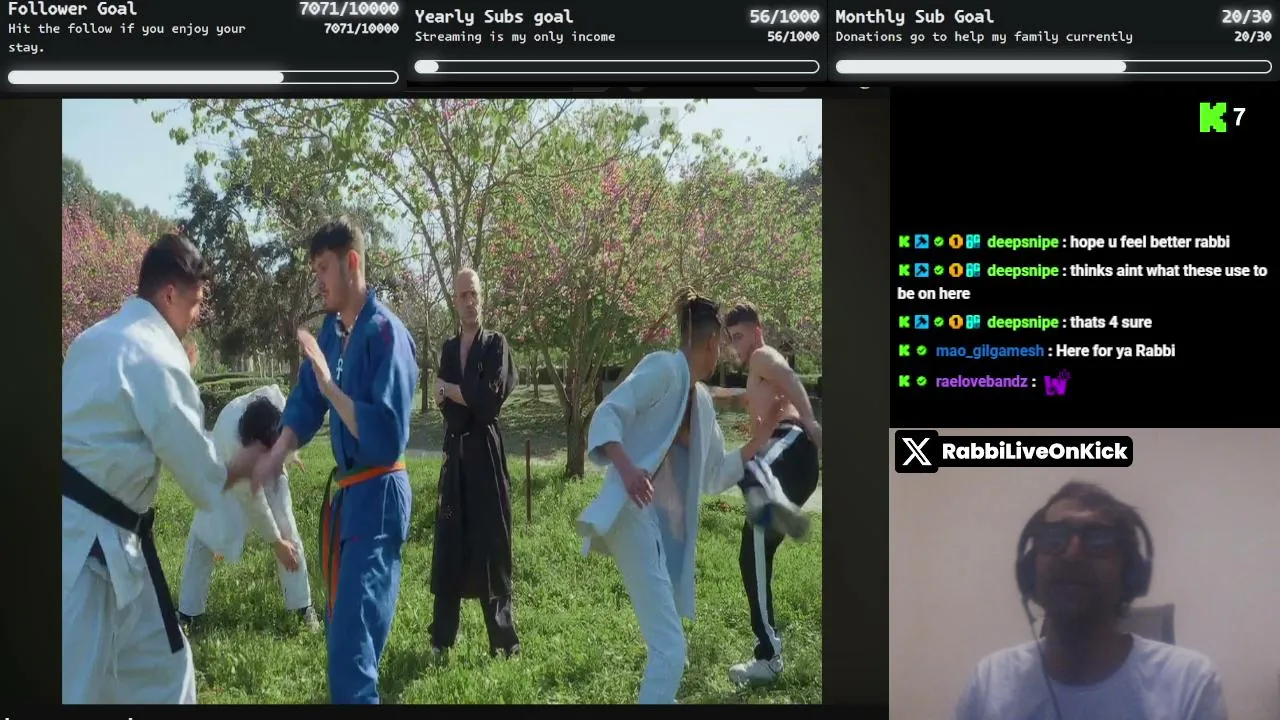Viewport: 1280px width, 720px height.
Task: Open deepsnipe's profile from 'hope u feel better rabbi'
Action: pos(1022,242)
